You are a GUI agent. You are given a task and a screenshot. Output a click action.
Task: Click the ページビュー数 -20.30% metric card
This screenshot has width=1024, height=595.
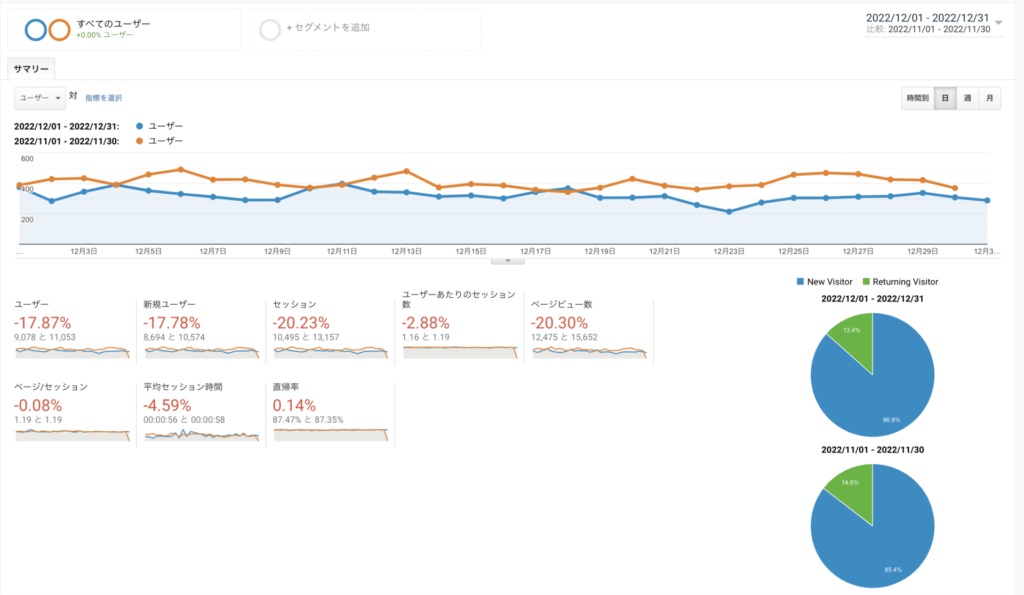pos(588,330)
